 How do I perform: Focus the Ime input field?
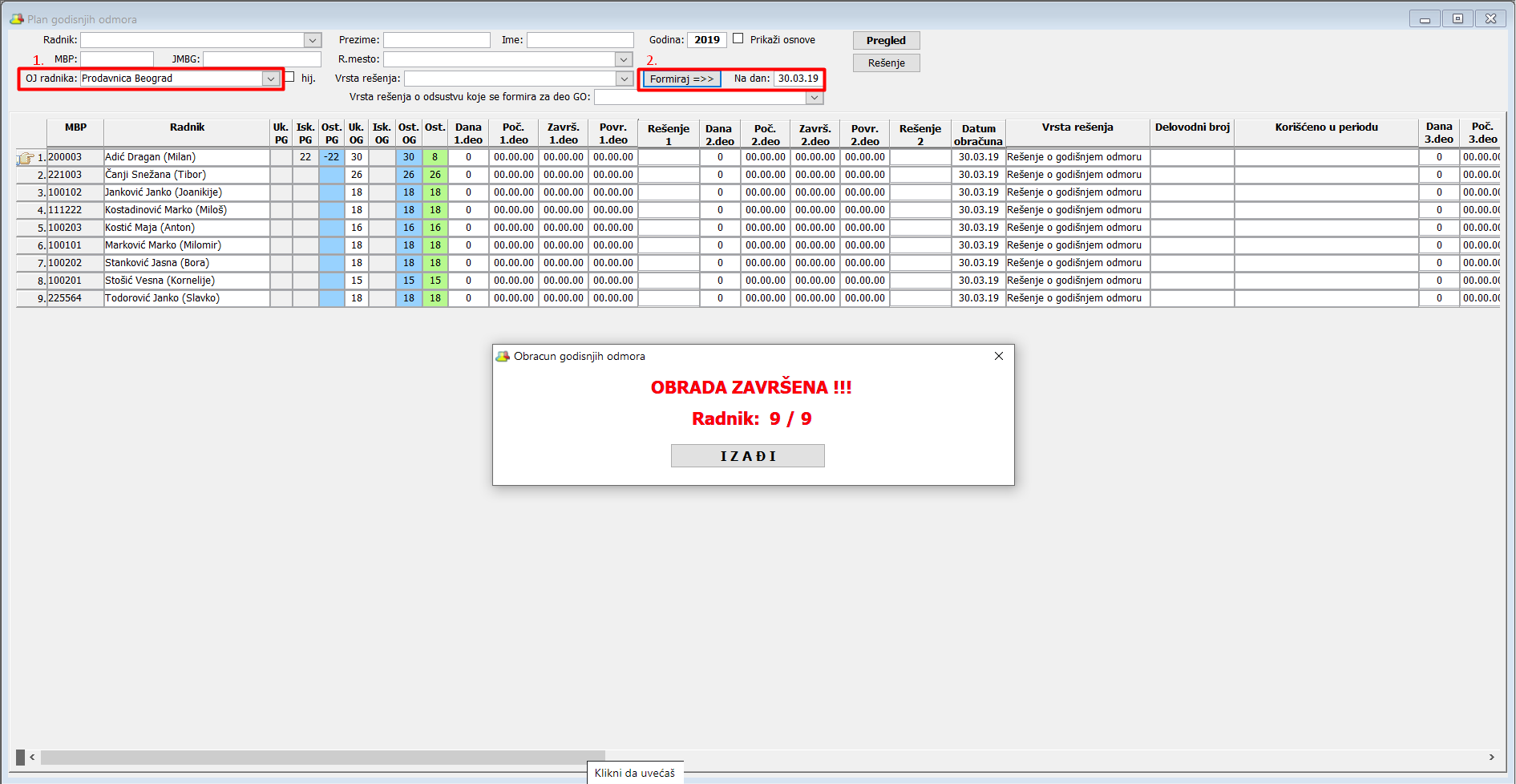click(580, 40)
